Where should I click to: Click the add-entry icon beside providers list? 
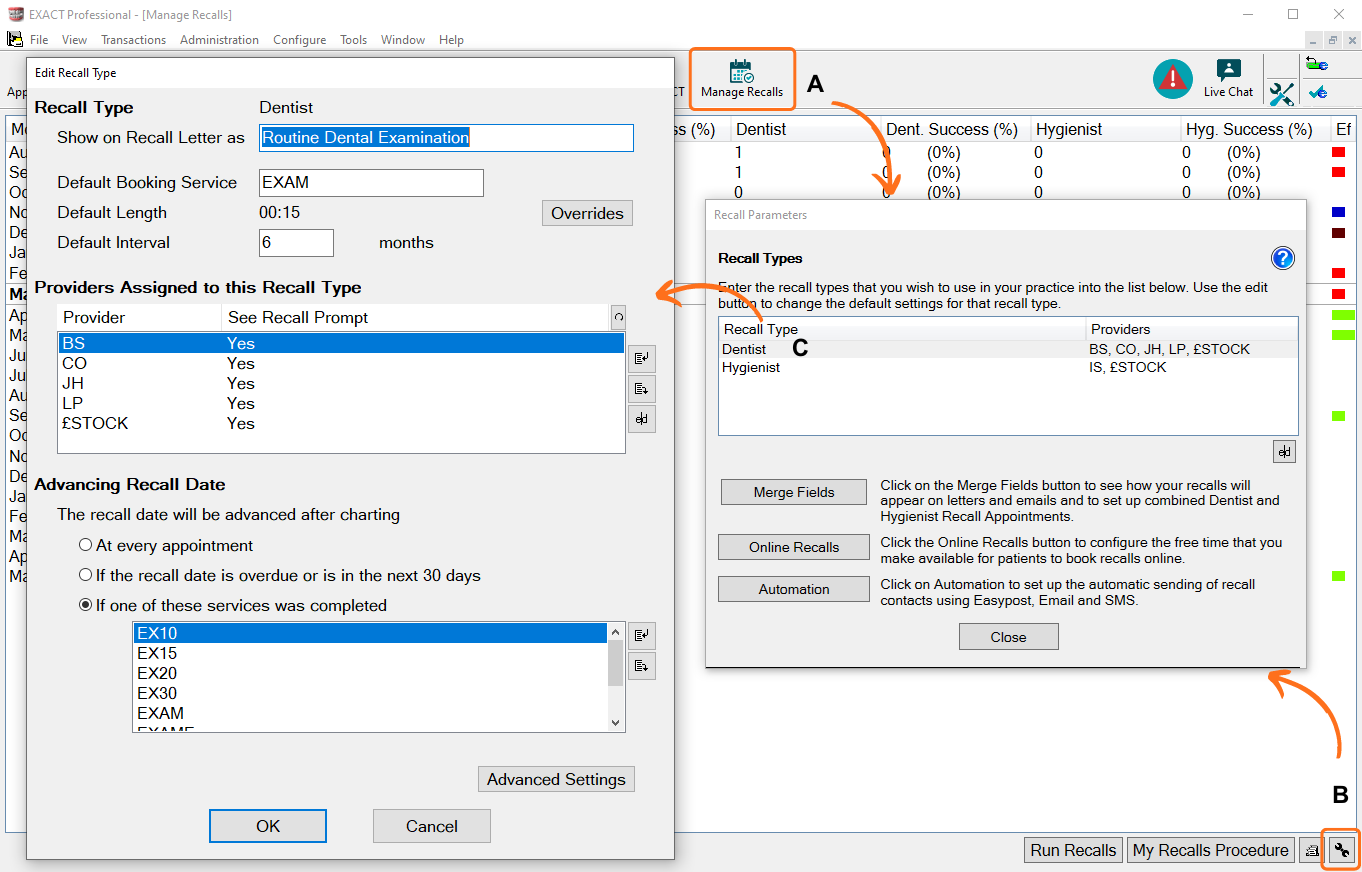click(641, 357)
